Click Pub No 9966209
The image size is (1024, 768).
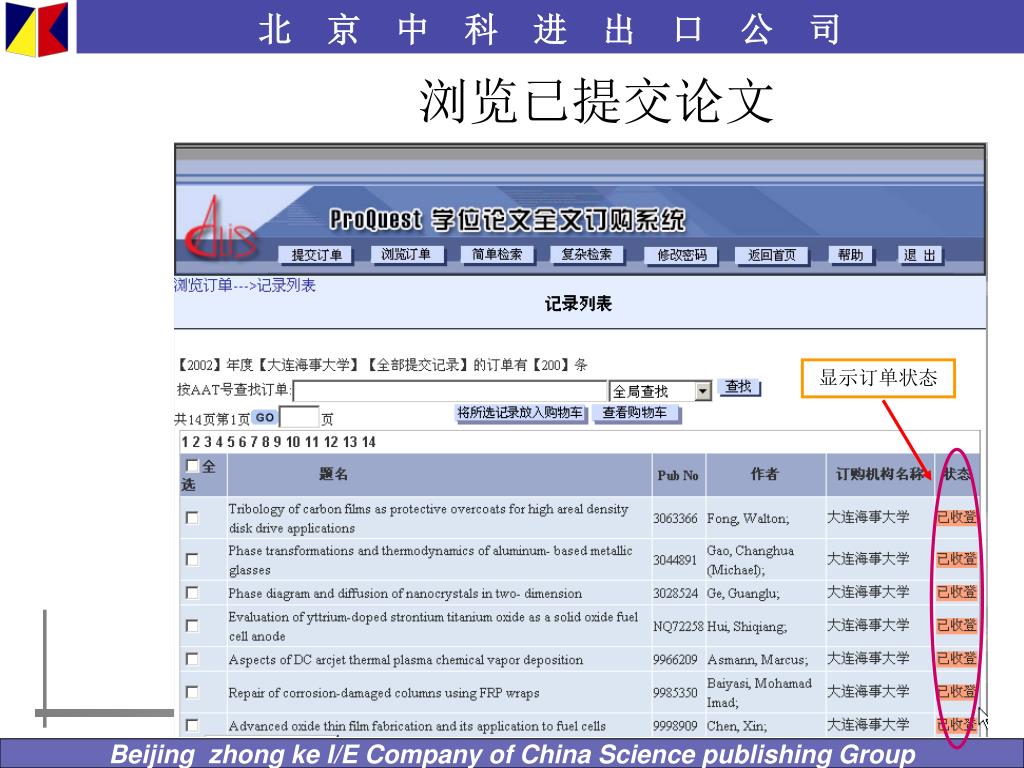pyautogui.click(x=675, y=660)
